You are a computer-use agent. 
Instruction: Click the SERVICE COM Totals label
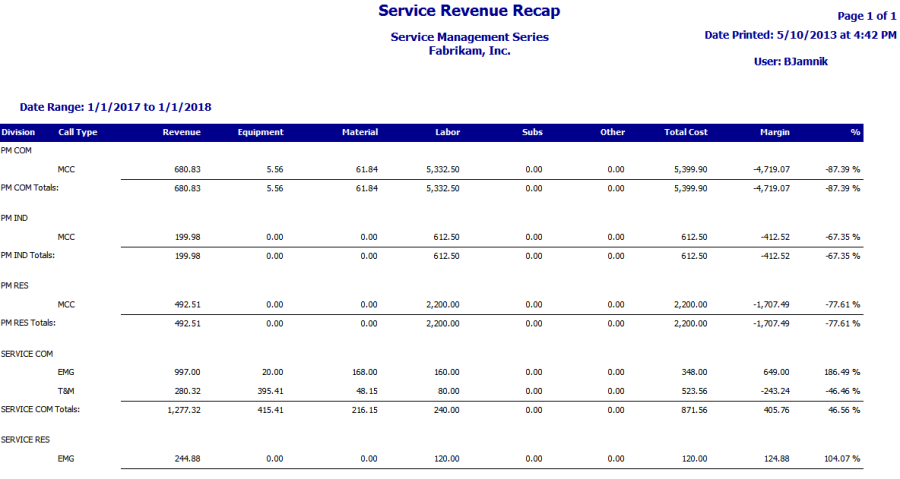click(x=40, y=409)
